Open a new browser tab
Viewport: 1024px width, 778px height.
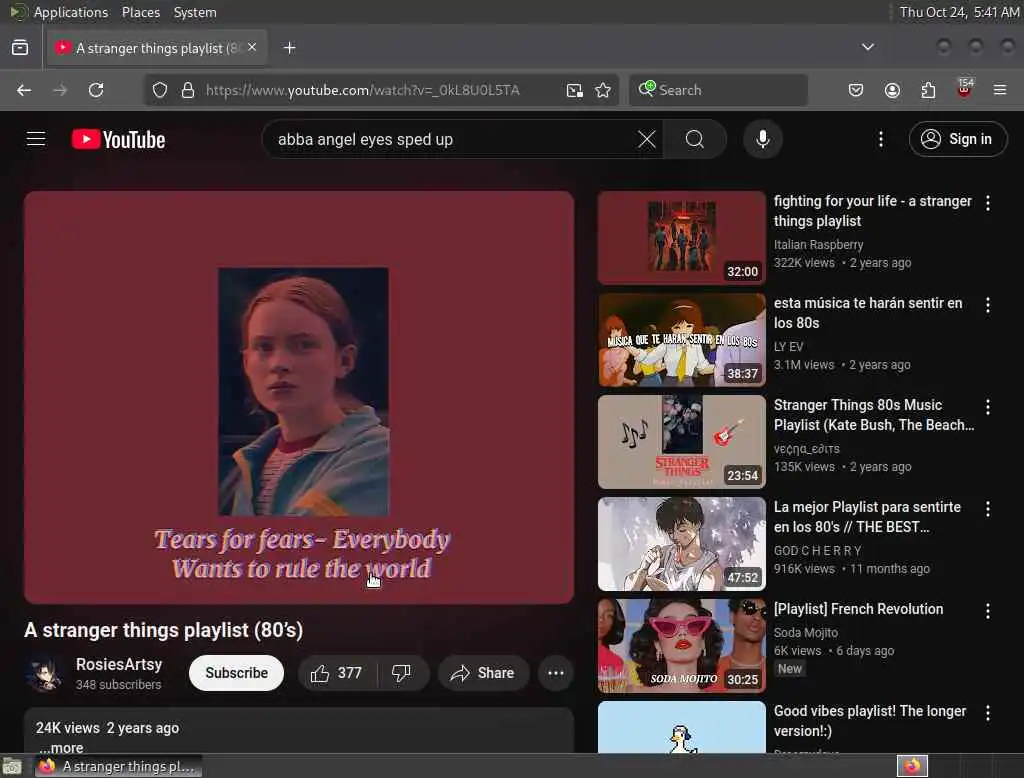point(290,48)
